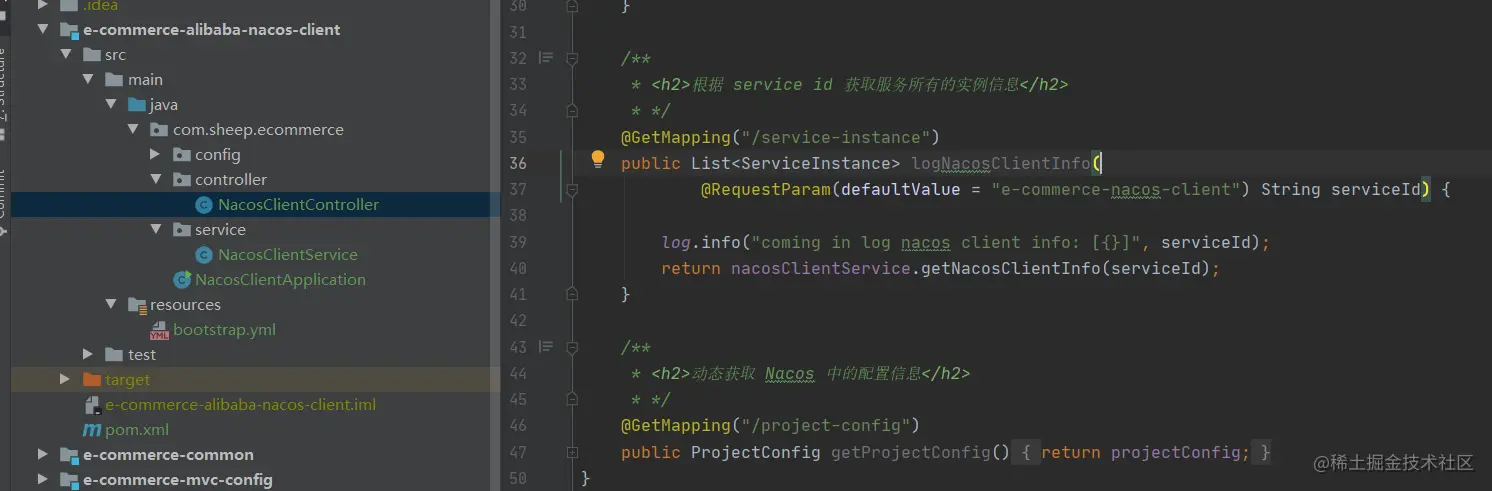Collapse the resources folder arrow
1492x491 pixels.
tap(111, 305)
